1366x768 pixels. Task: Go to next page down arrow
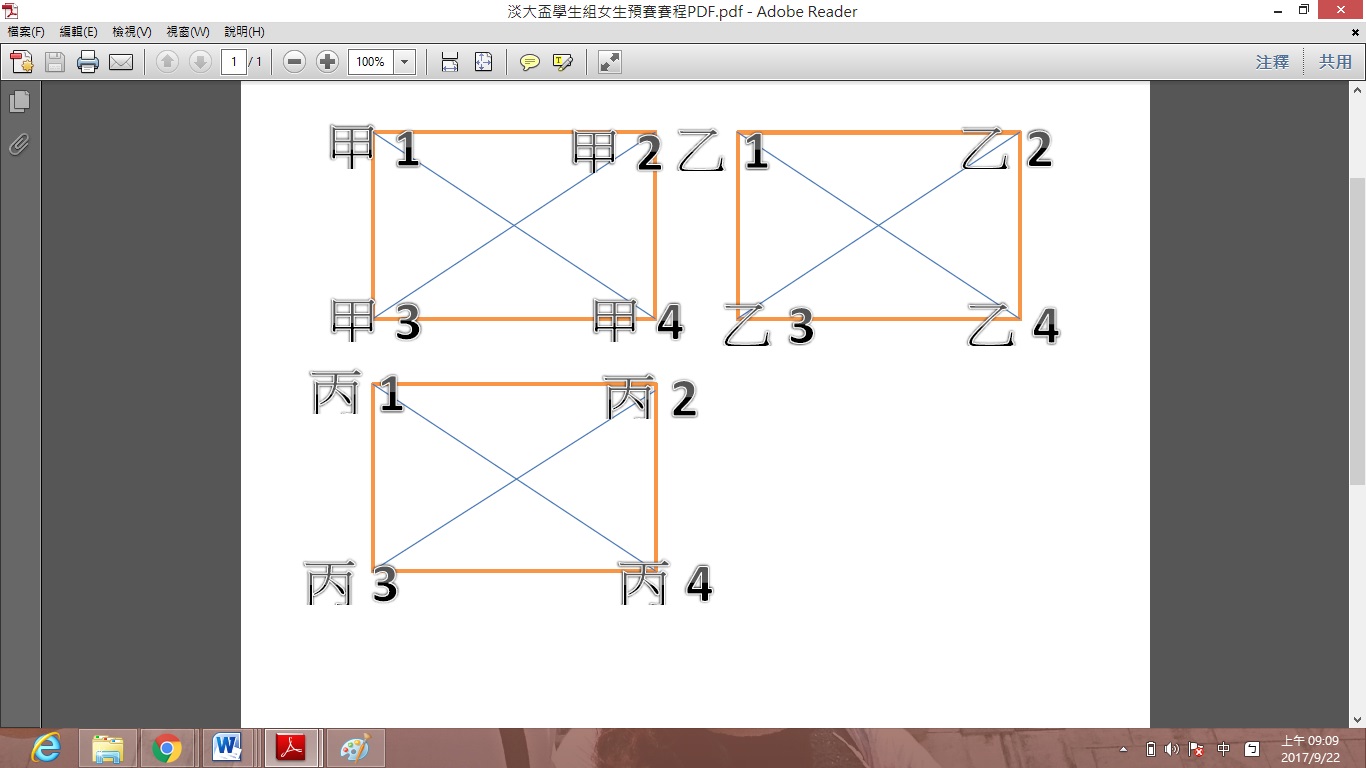click(x=200, y=62)
